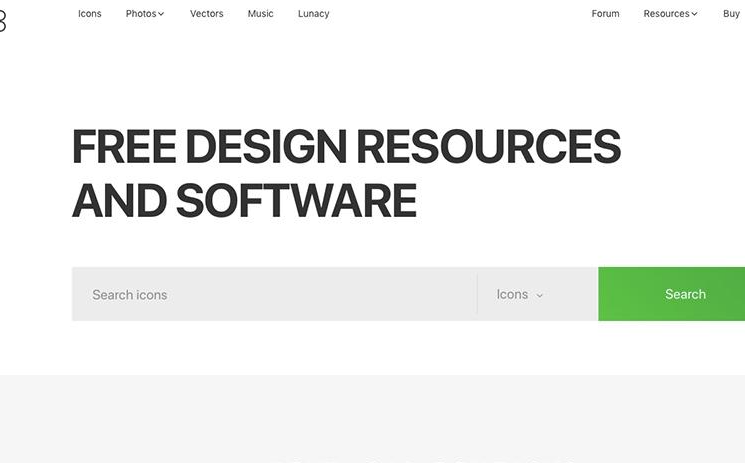Expand the chevron next to Resources
This screenshot has width=745, height=463.
click(695, 14)
